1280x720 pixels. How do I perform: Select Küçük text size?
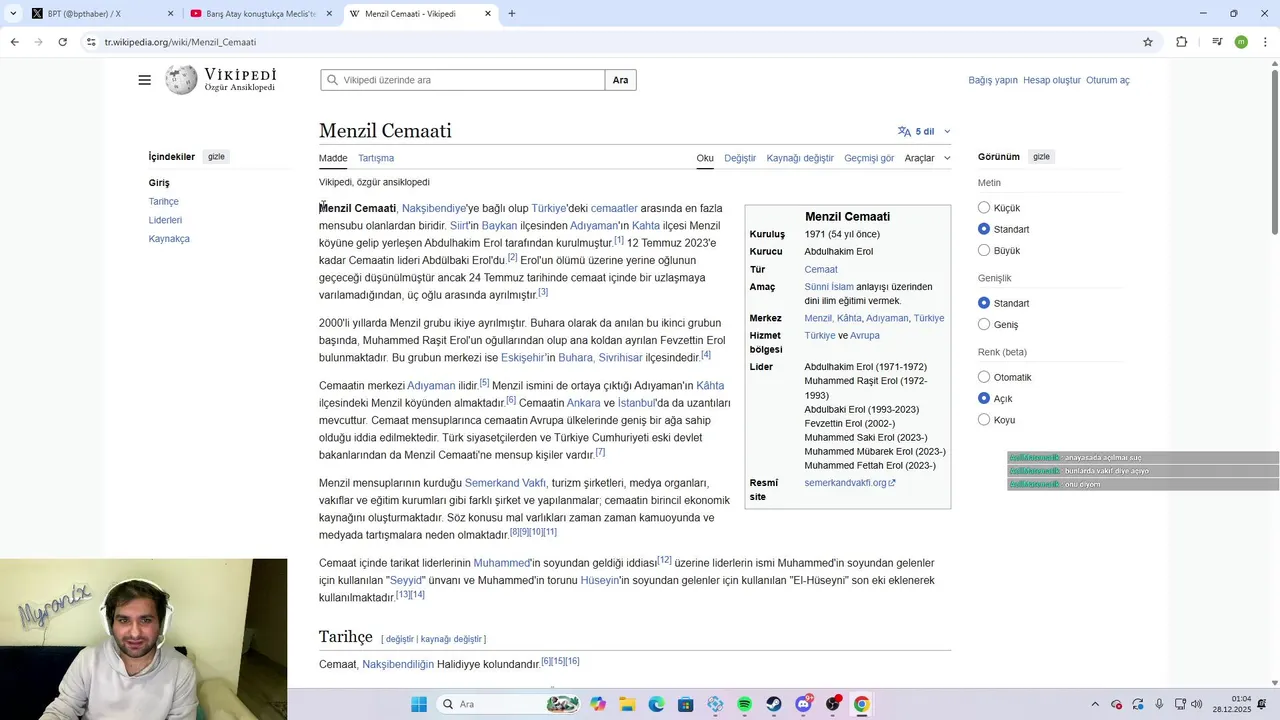pos(984,208)
